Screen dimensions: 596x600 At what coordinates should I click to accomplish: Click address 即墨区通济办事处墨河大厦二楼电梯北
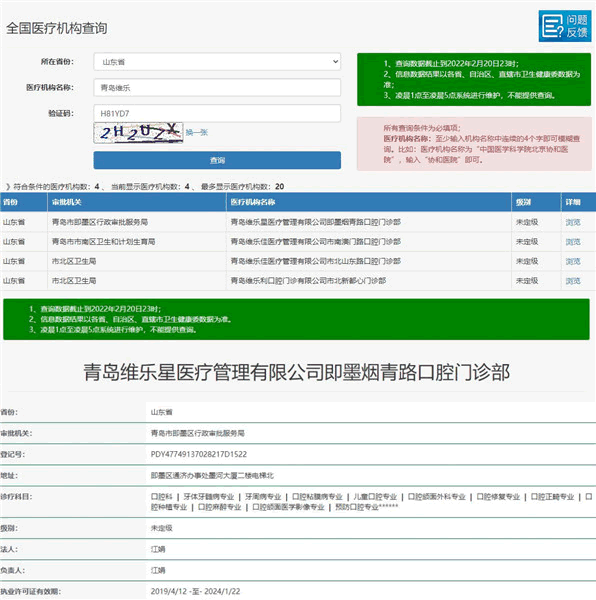212,476
